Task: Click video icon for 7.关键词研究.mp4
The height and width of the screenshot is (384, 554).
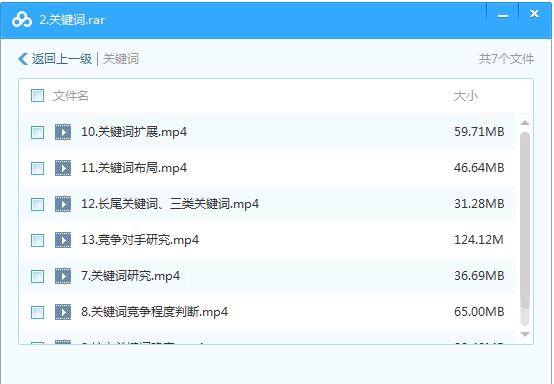Action: (x=63, y=276)
